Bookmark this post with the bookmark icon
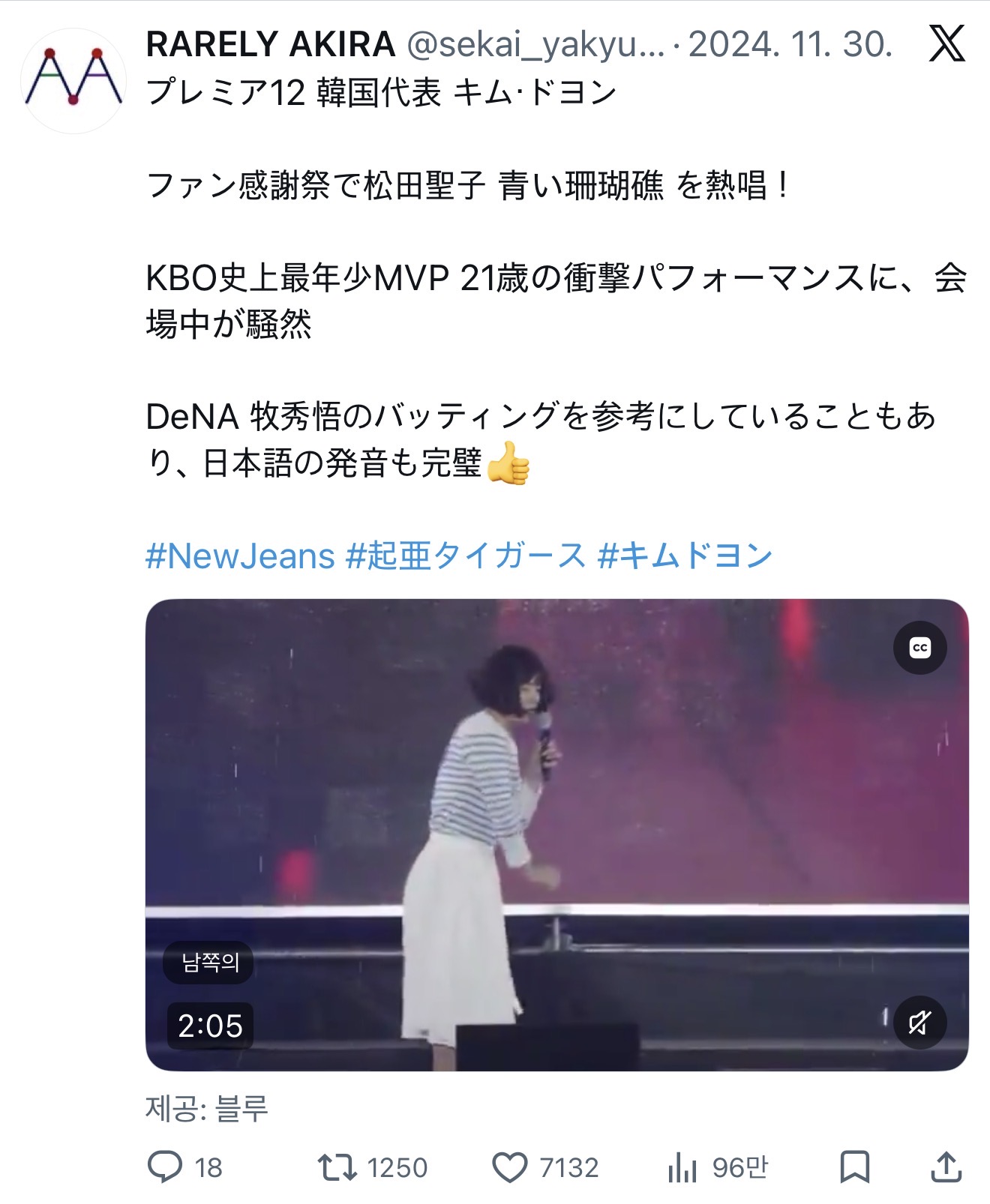 click(x=854, y=1167)
